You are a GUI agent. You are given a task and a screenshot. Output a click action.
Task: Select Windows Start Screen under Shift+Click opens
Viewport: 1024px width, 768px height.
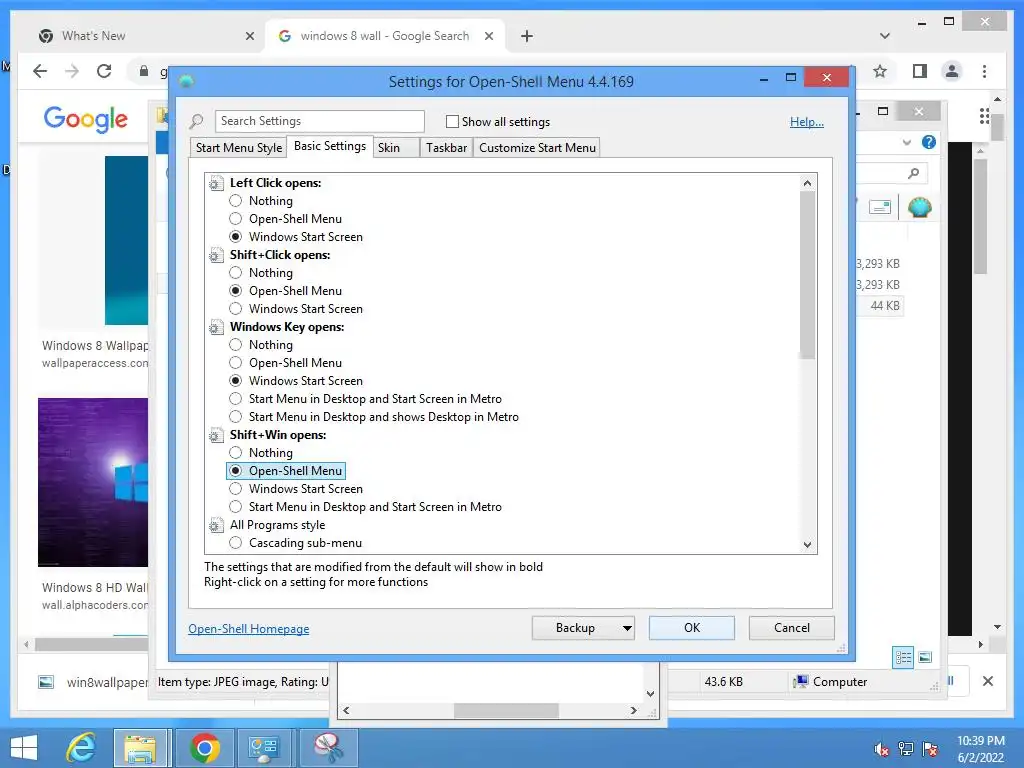tap(236, 309)
